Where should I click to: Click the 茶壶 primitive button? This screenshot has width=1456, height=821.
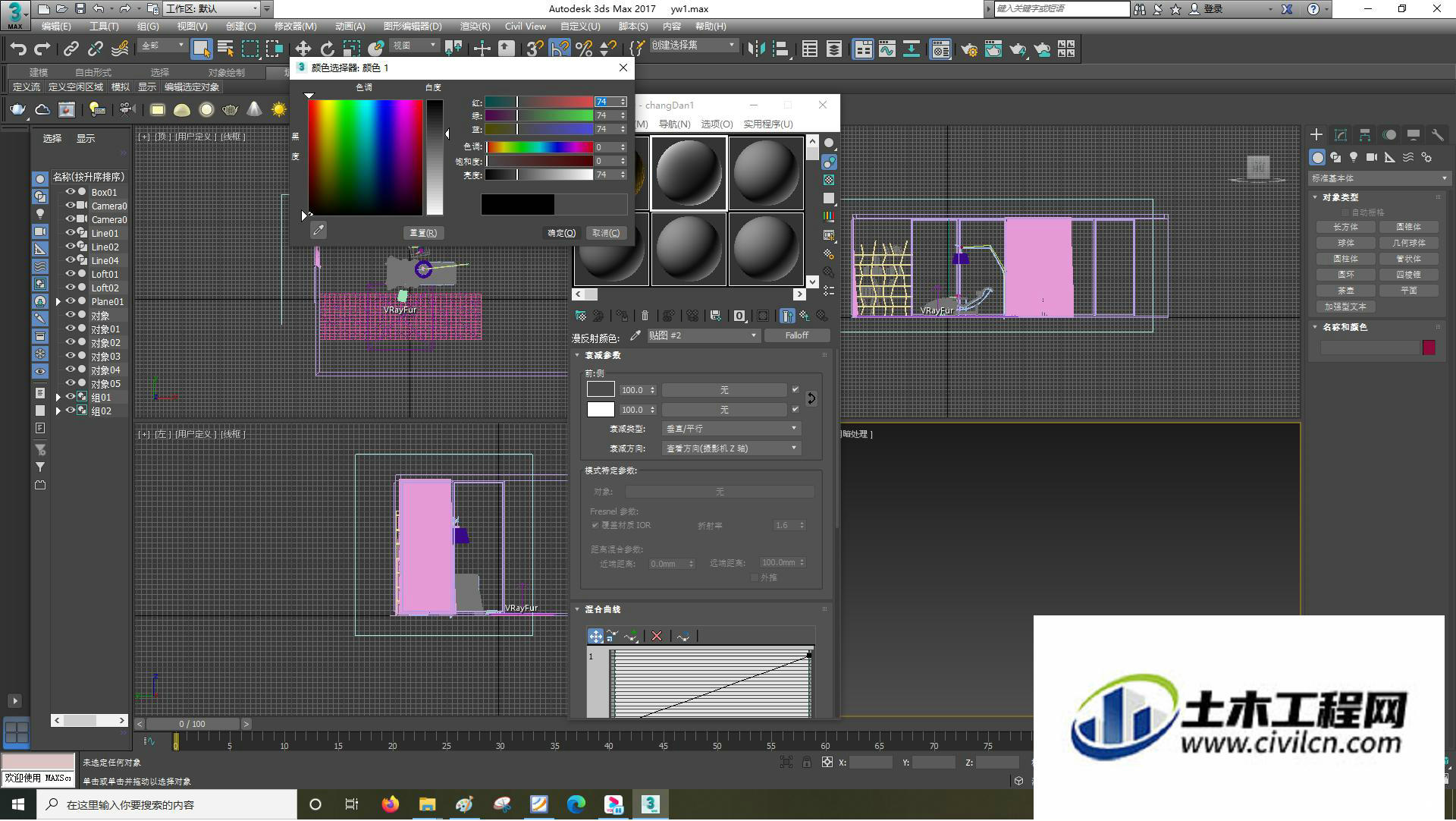click(1345, 291)
